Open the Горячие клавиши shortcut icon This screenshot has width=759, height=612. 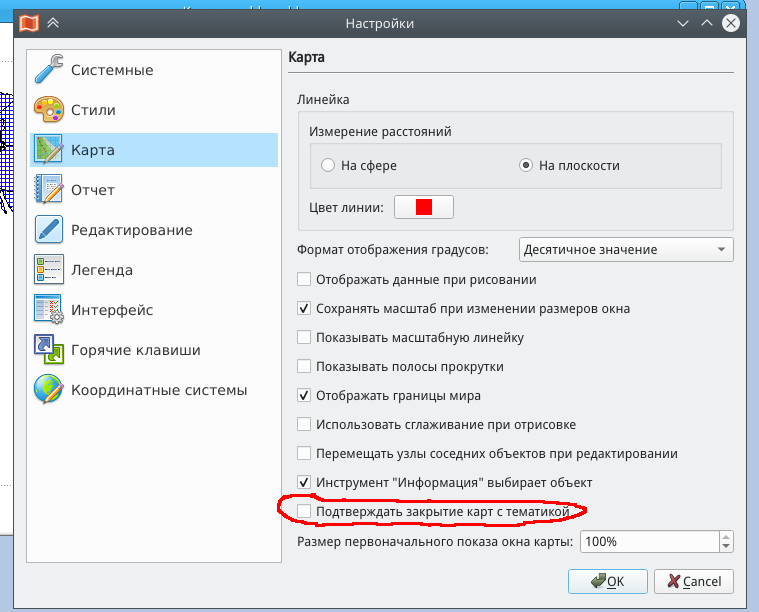(x=49, y=350)
